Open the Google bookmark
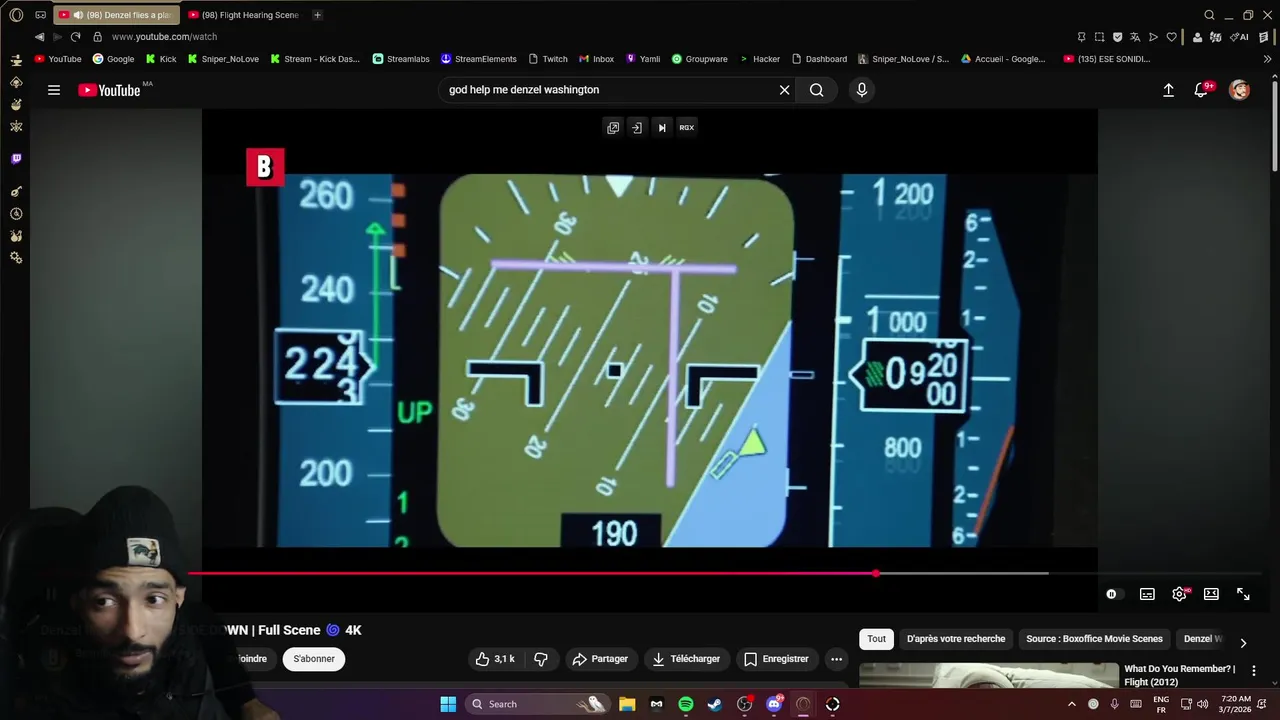Screen dimensions: 1280x720 tap(113, 59)
